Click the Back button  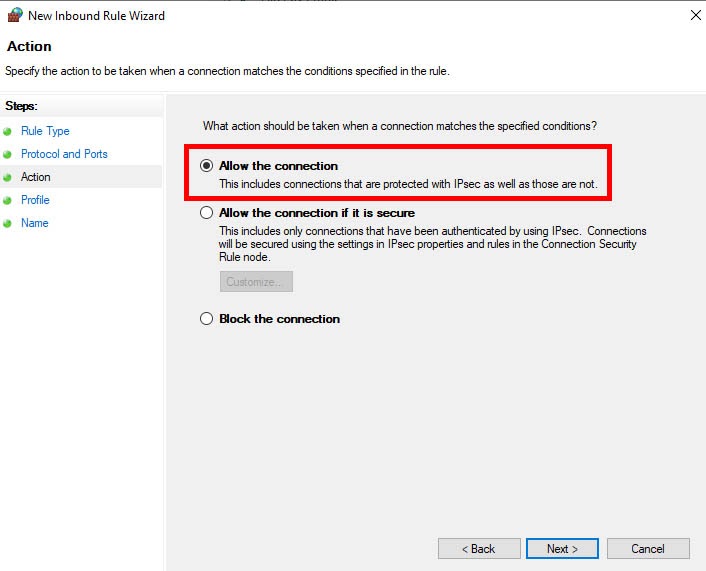pos(479,549)
